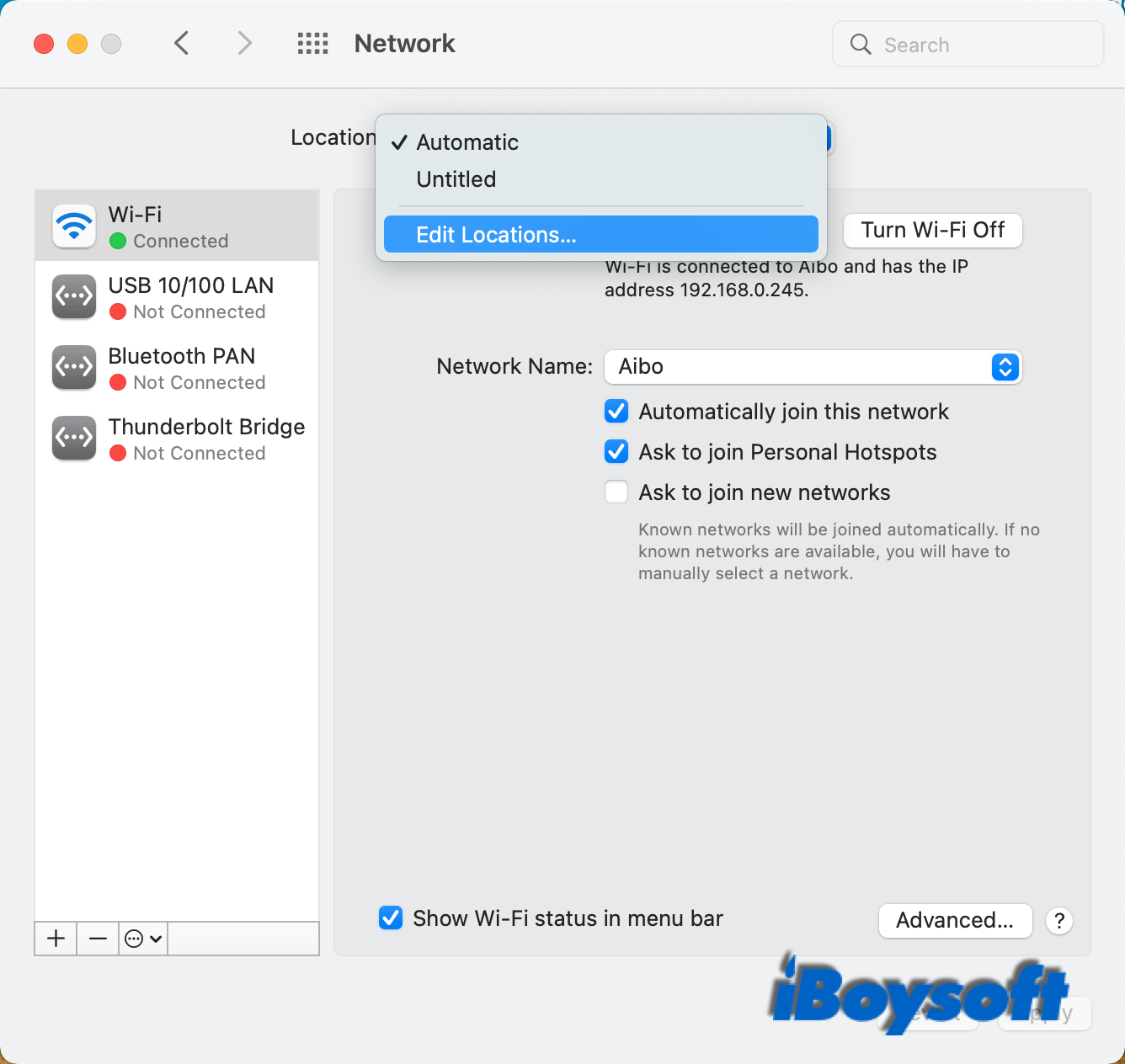Viewport: 1125px width, 1064px height.
Task: Select the Thunderbolt Bridge service icon
Action: tap(74, 438)
